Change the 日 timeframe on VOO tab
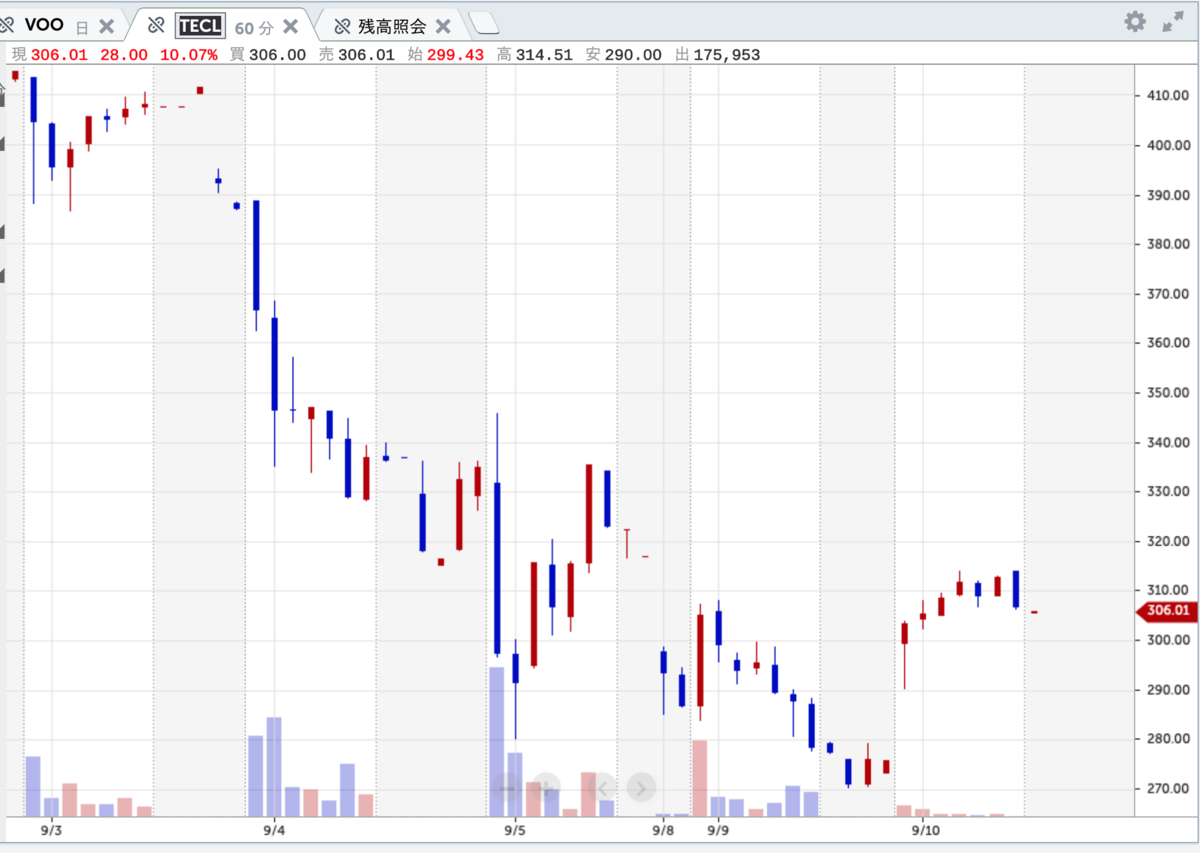 [83, 26]
